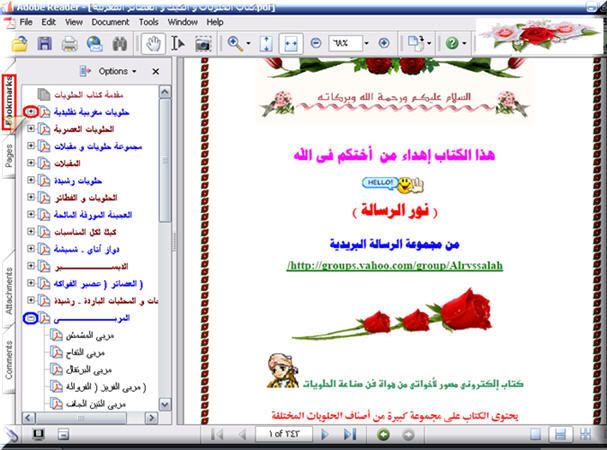Expand the حلويات رشيدة bookmark
The height and width of the screenshot is (450, 607).
pos(31,180)
